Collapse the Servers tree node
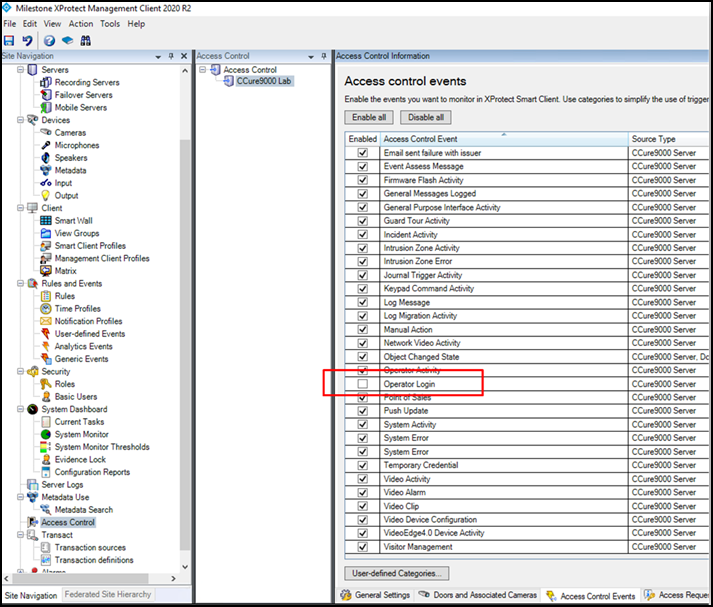 point(19,70)
